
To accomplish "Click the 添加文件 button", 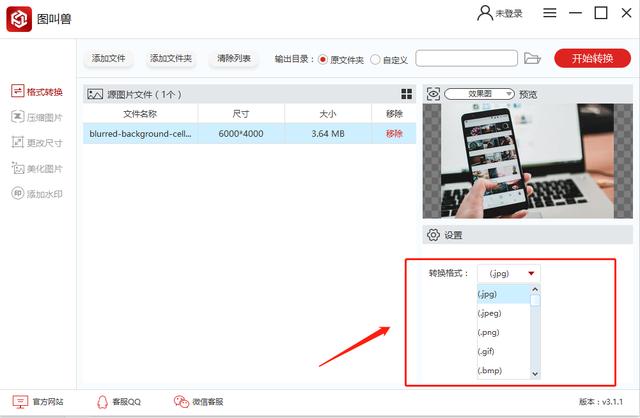I will tap(108, 59).
